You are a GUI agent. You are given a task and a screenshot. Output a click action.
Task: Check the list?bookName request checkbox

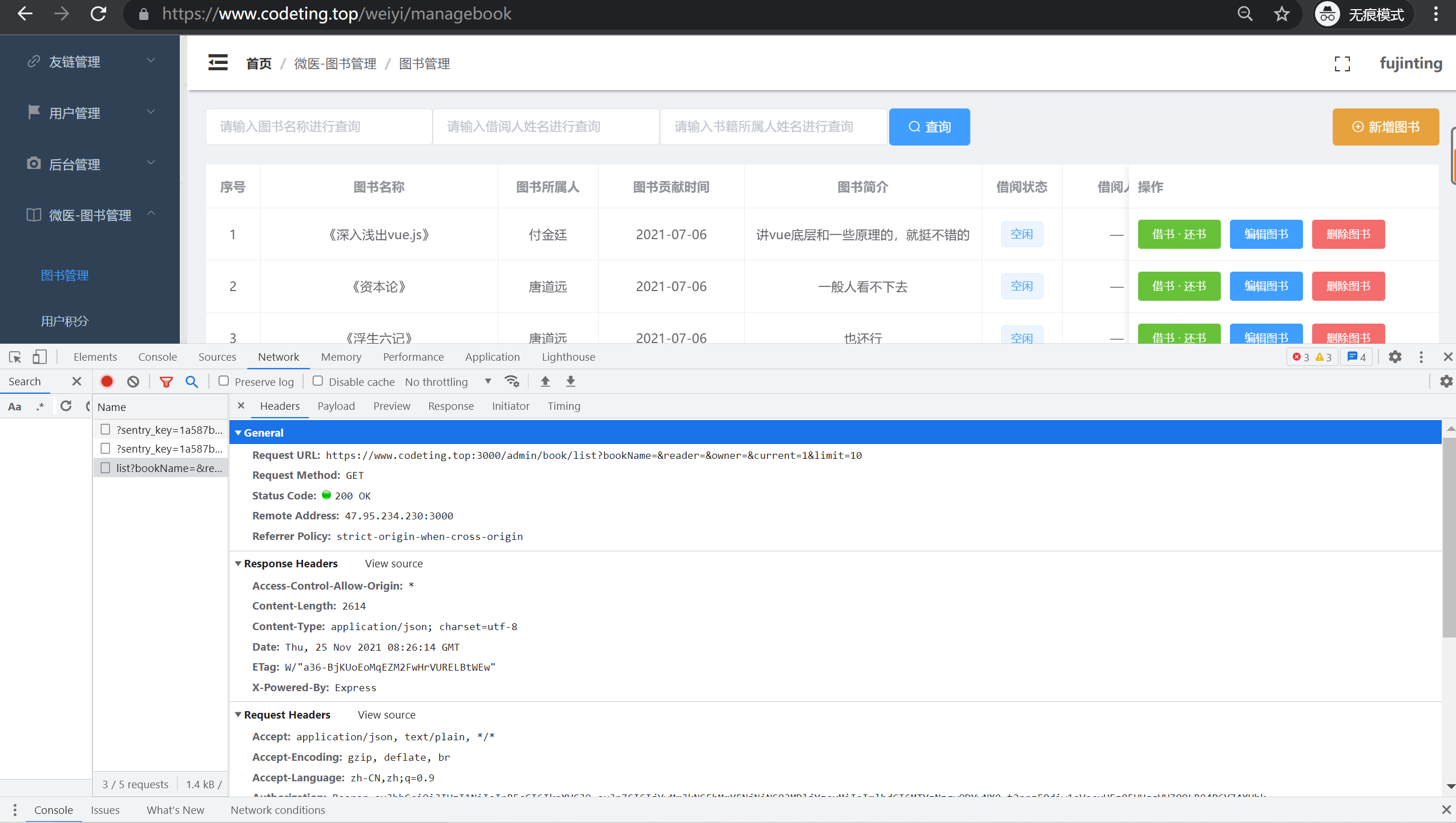click(x=105, y=467)
